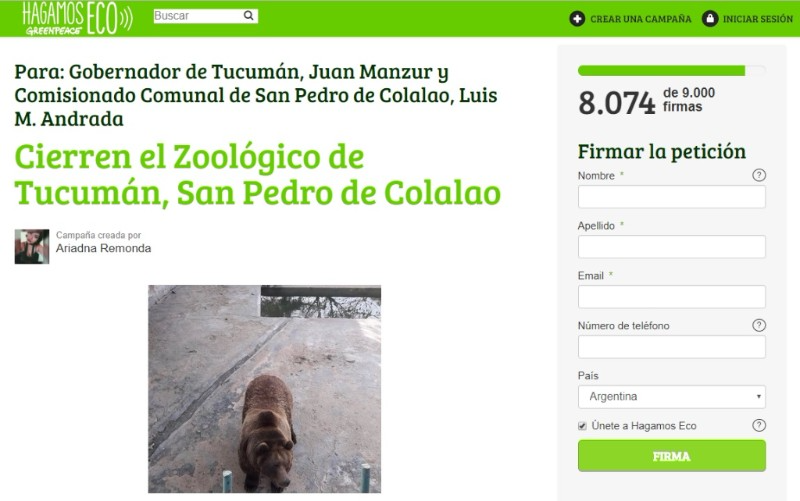Click the signatures progress bar
This screenshot has height=501, width=800.
pos(671,71)
